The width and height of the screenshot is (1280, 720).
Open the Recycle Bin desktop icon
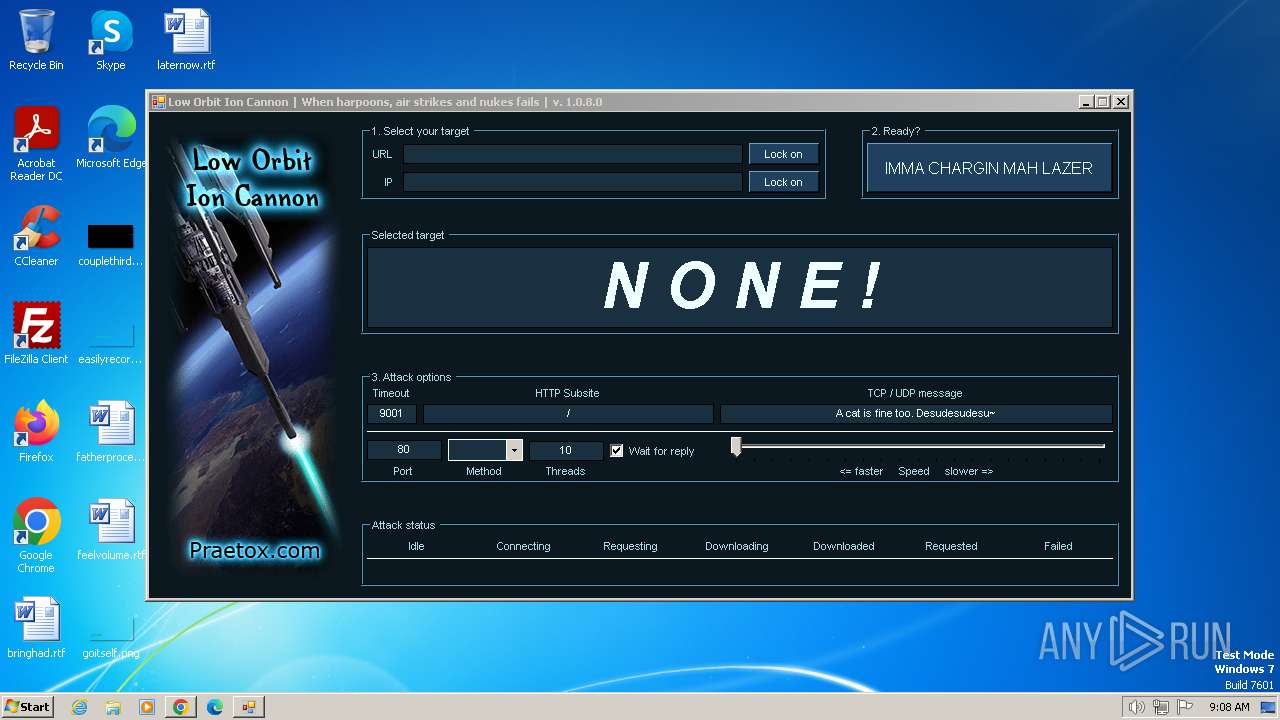click(x=36, y=40)
